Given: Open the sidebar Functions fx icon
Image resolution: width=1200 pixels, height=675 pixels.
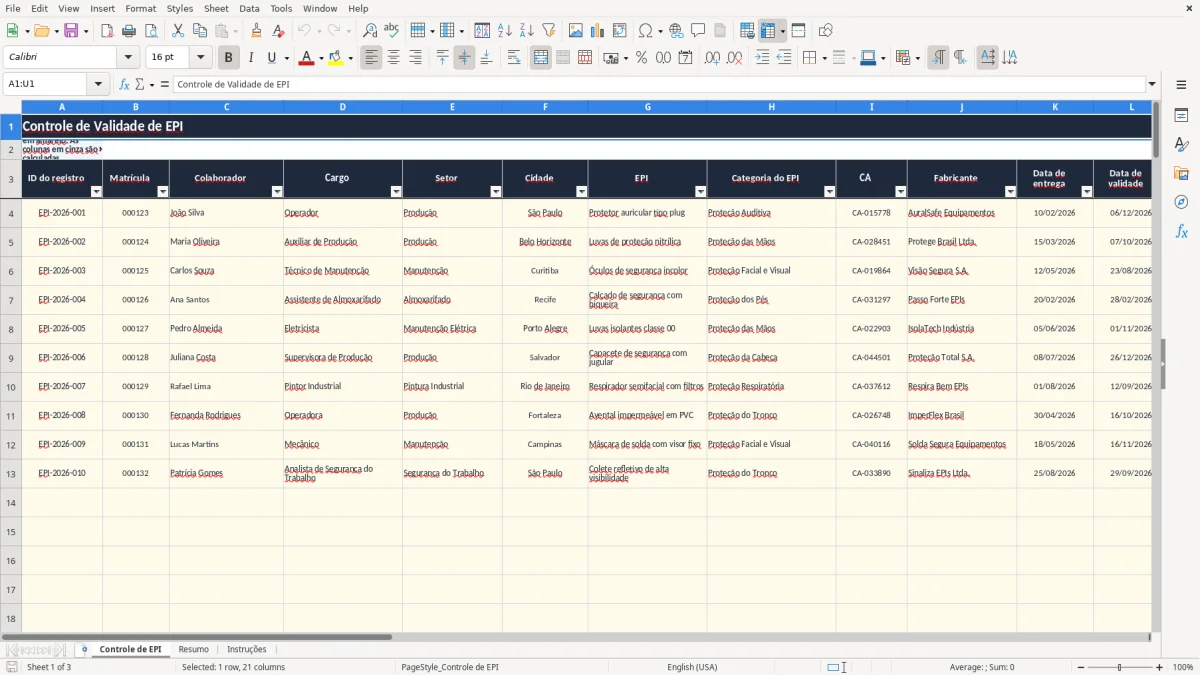Looking at the screenshot, I should click(x=1181, y=231).
